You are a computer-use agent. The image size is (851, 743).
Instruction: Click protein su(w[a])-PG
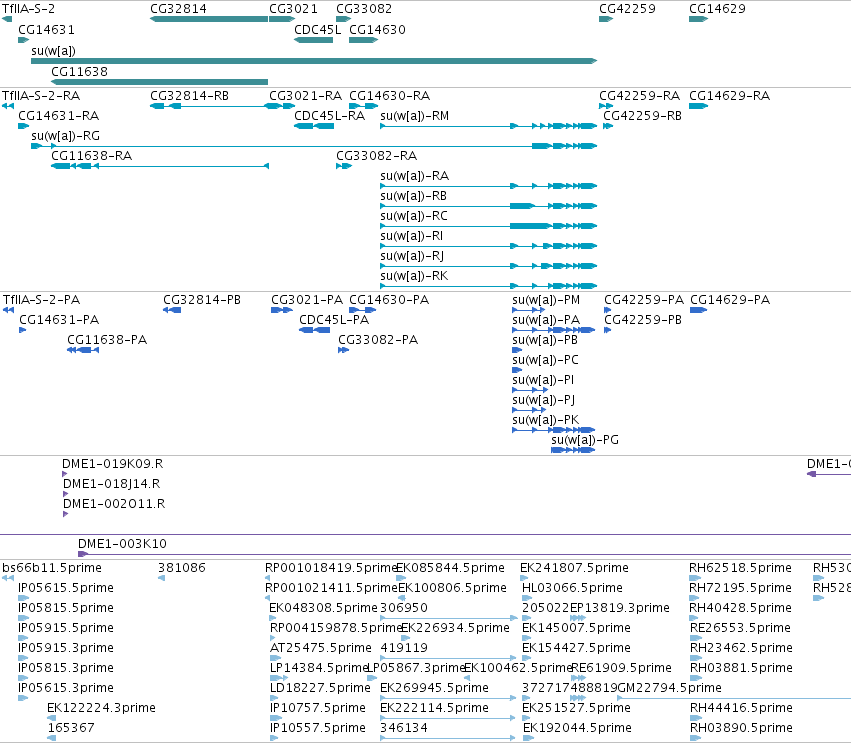click(573, 450)
